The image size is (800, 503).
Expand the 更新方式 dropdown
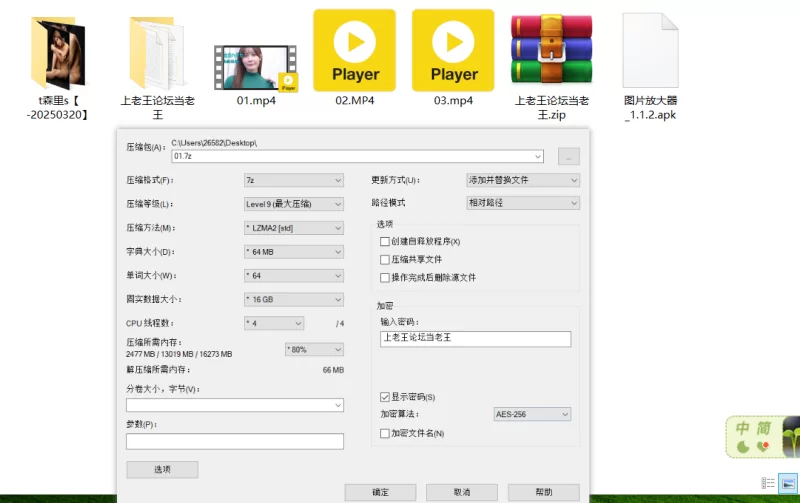click(523, 181)
